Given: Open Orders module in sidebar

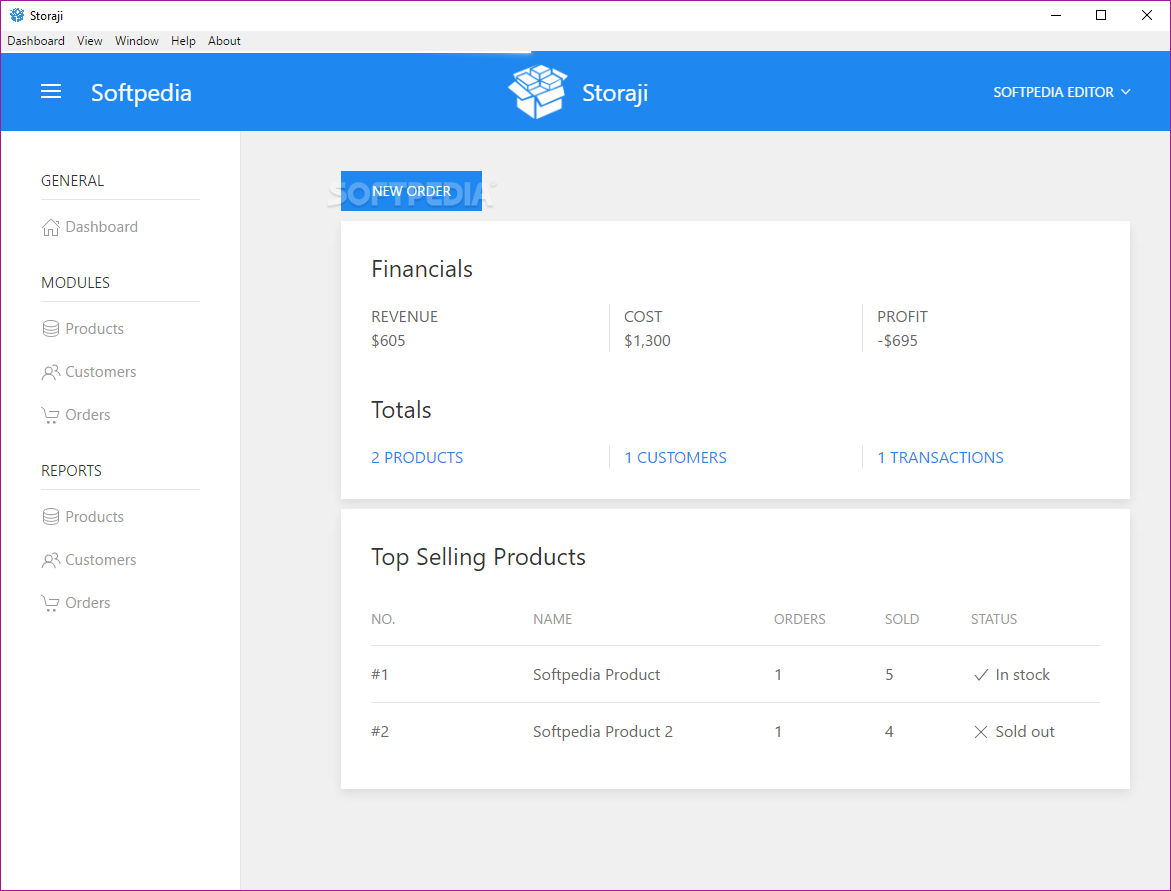Looking at the screenshot, I should [75, 415].
